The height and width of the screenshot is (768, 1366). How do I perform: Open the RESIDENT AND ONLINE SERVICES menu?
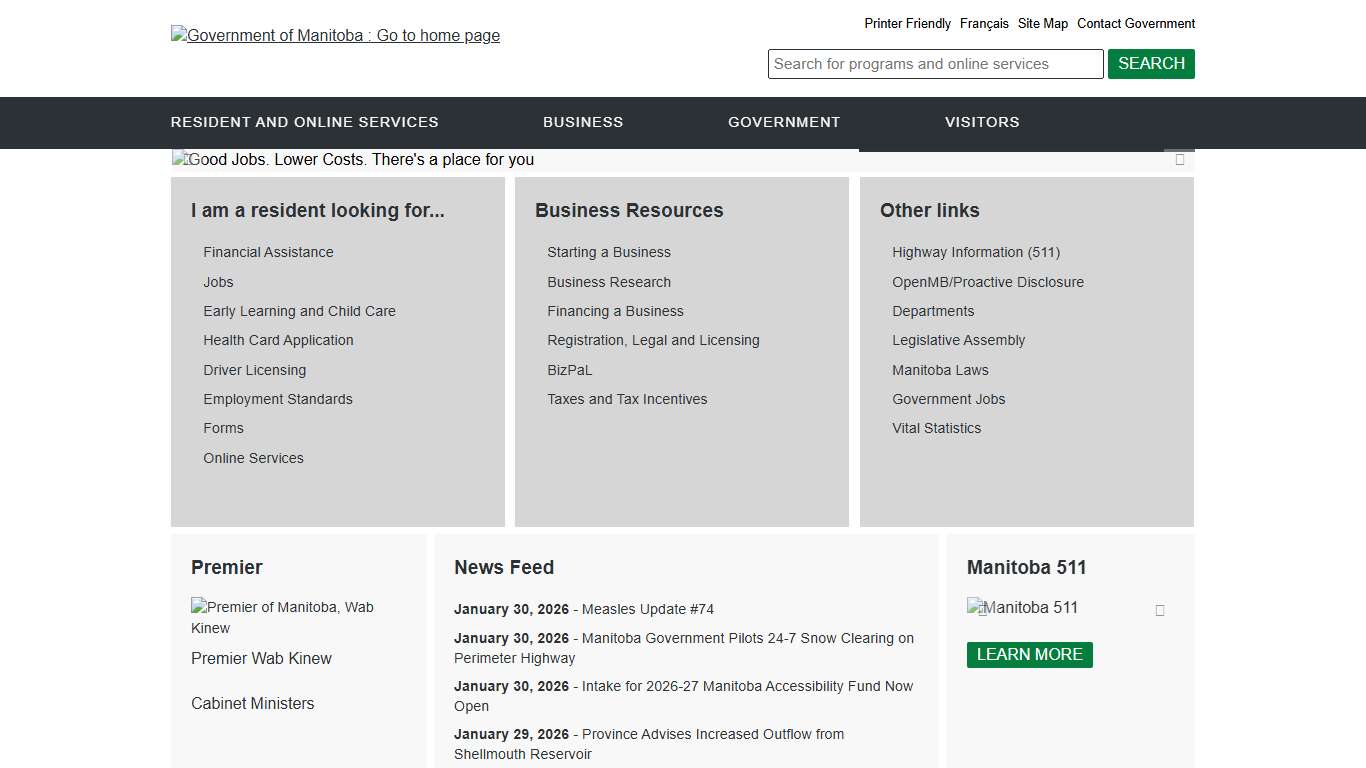304,122
